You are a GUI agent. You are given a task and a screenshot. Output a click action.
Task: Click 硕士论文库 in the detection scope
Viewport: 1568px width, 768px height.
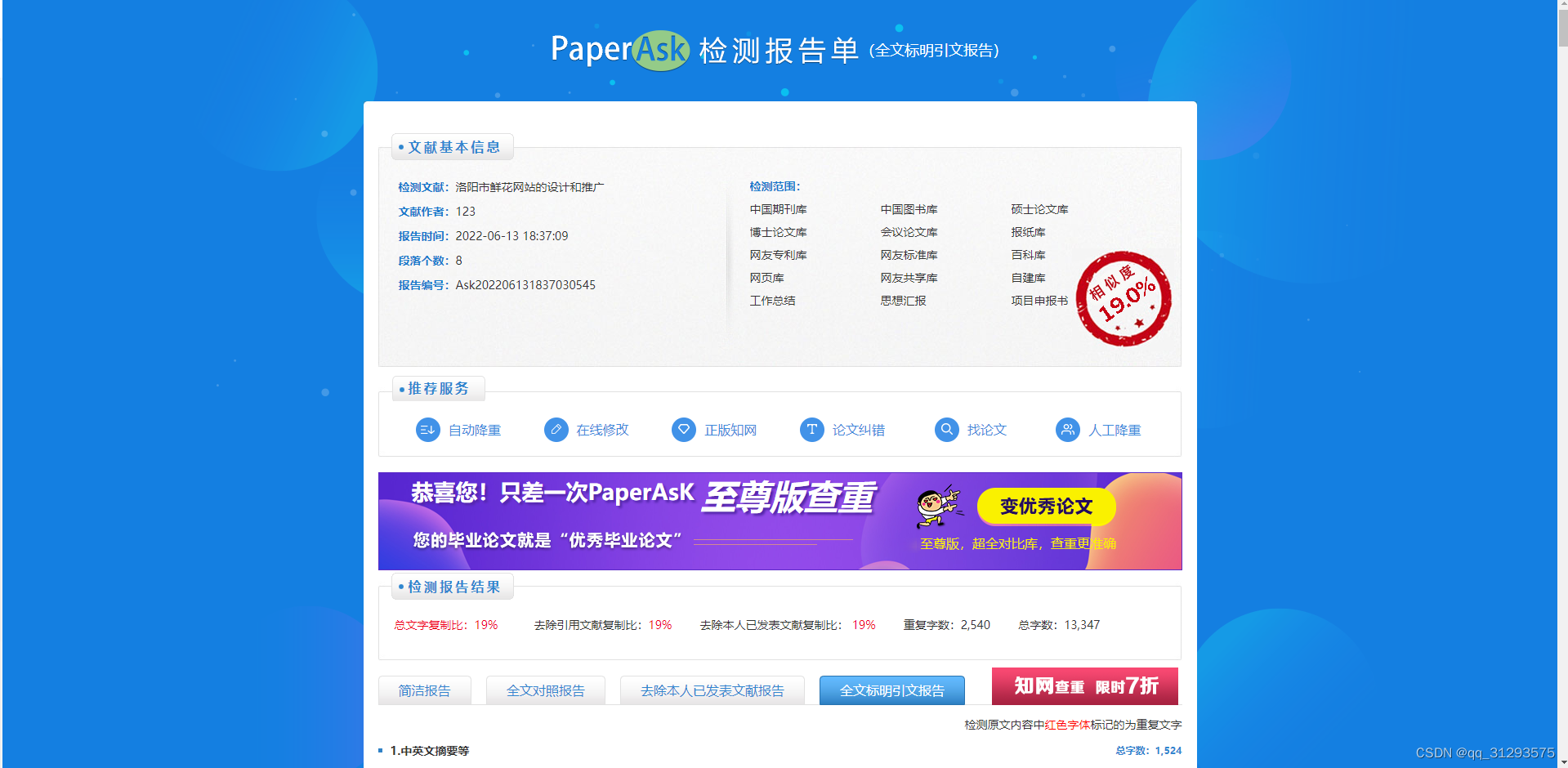point(1039,210)
